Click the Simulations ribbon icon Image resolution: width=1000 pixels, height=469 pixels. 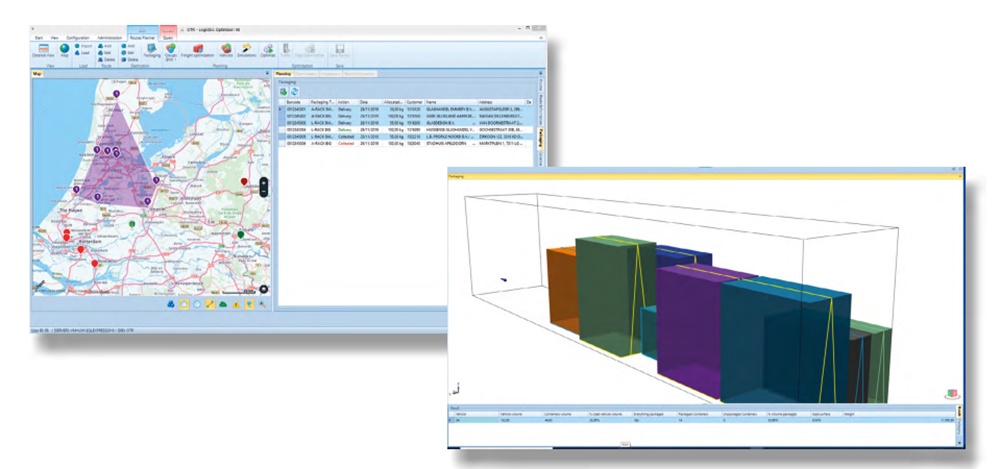pos(246,50)
